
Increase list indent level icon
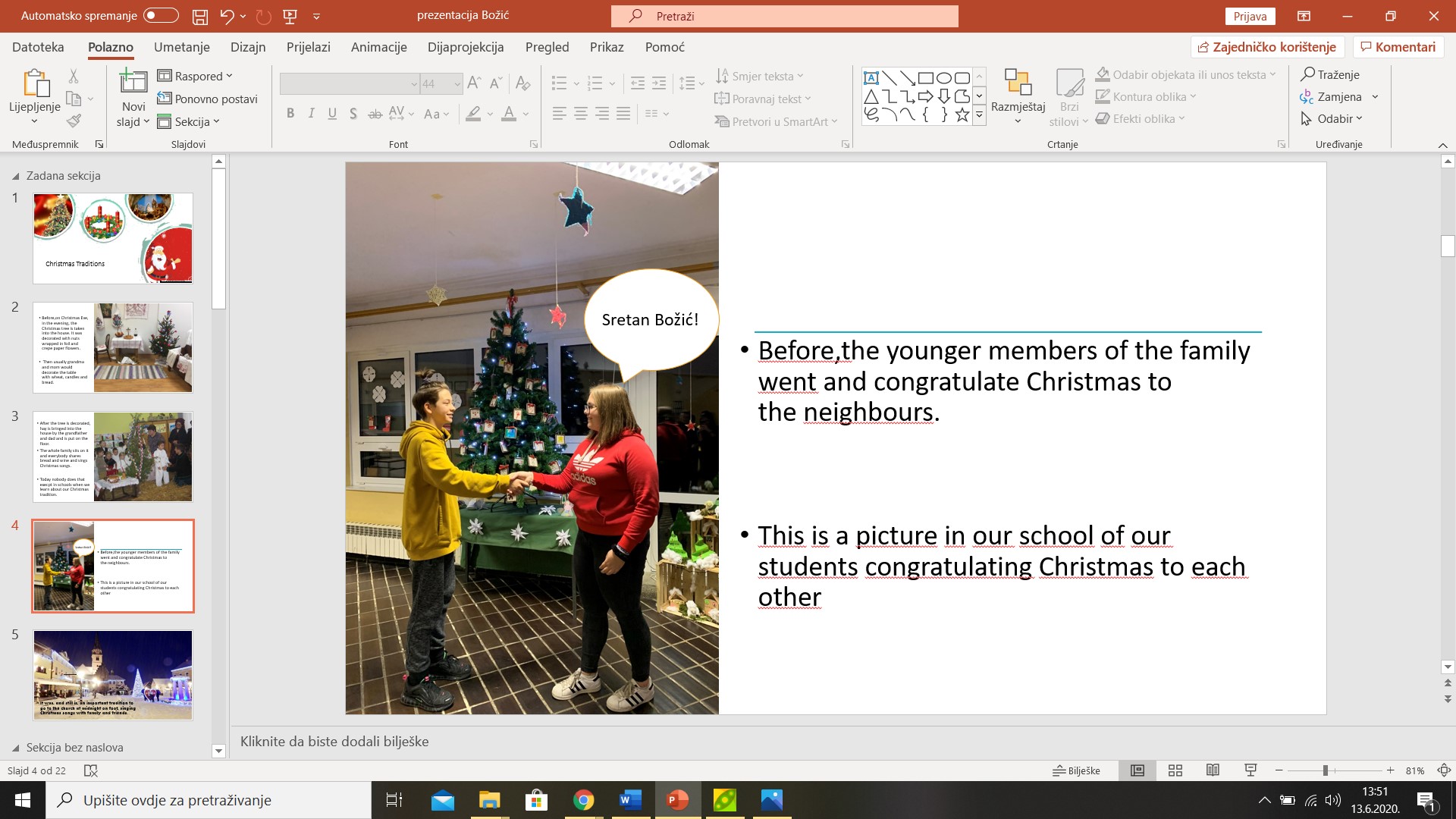659,83
